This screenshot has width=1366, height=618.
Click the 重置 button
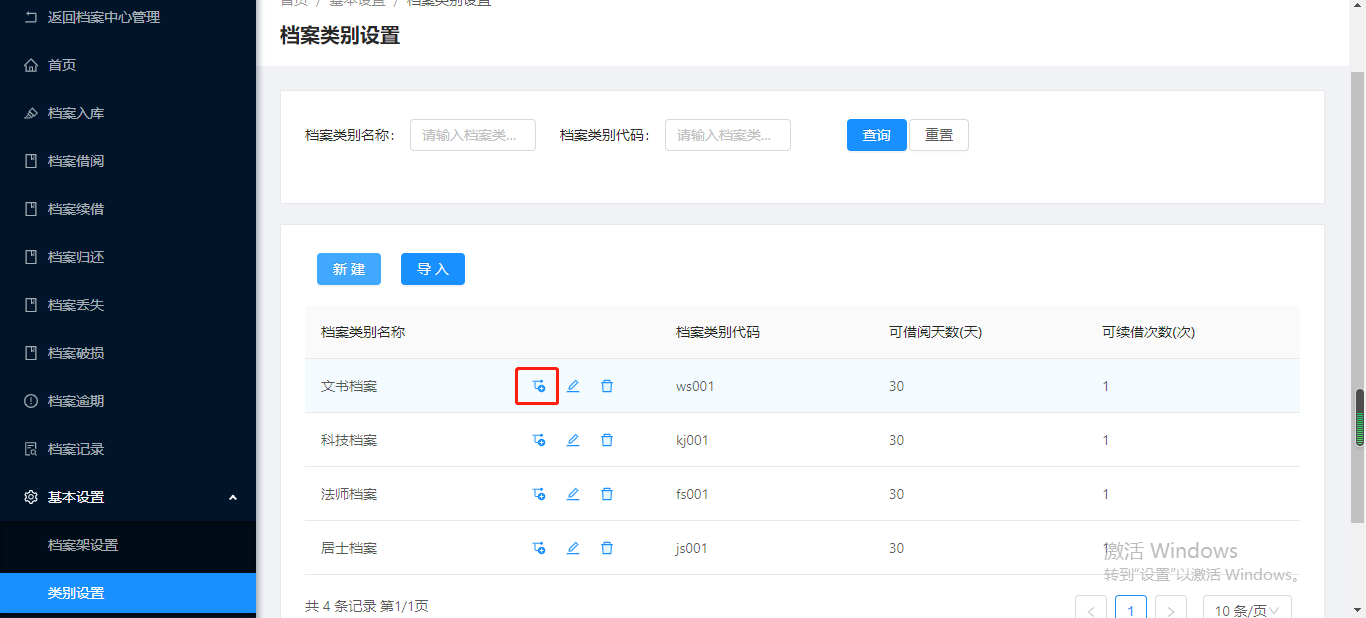(939, 135)
